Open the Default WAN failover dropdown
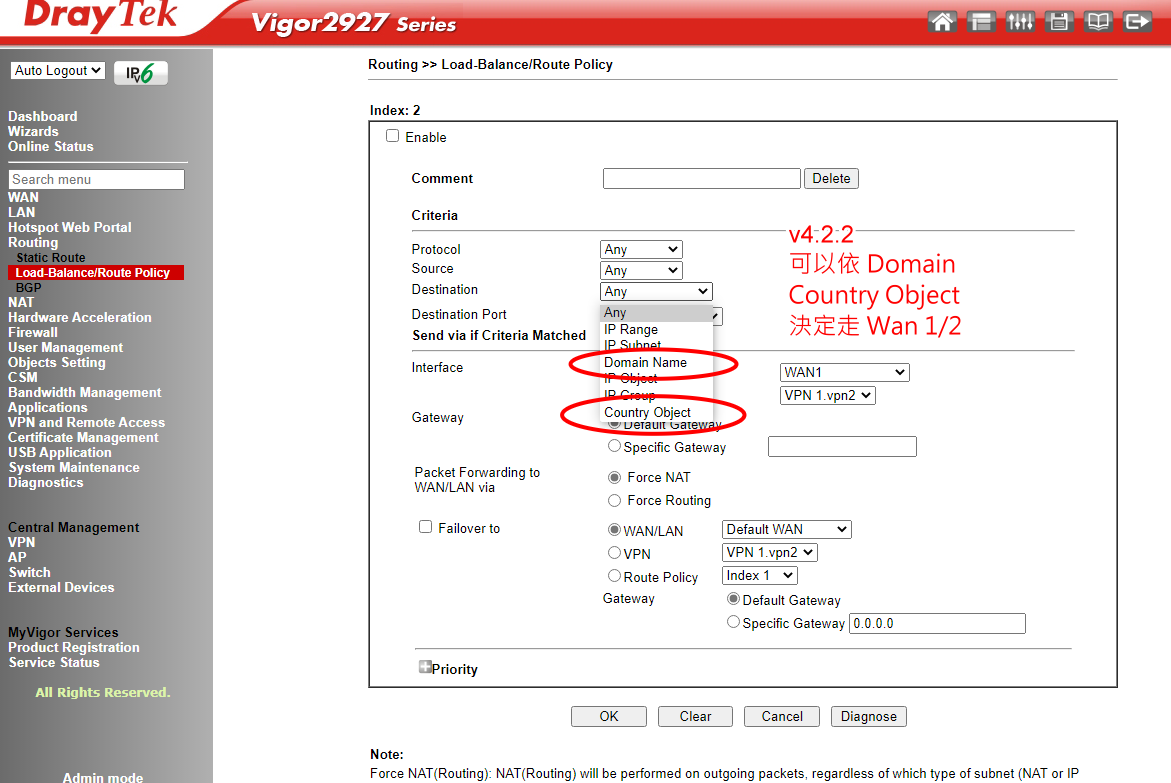The width and height of the screenshot is (1171, 783). pos(786,529)
